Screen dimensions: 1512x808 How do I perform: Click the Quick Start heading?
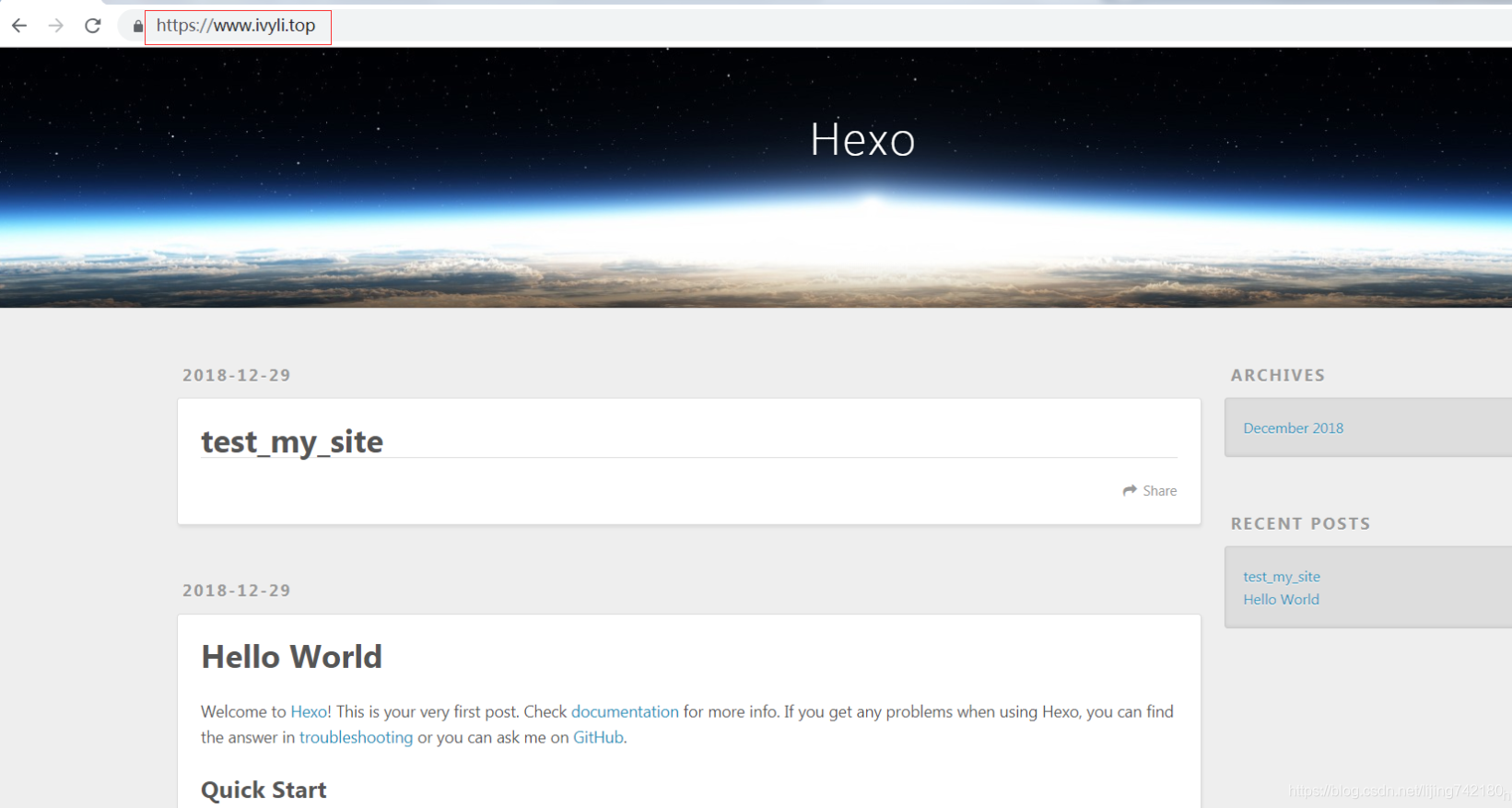pyautogui.click(x=264, y=790)
